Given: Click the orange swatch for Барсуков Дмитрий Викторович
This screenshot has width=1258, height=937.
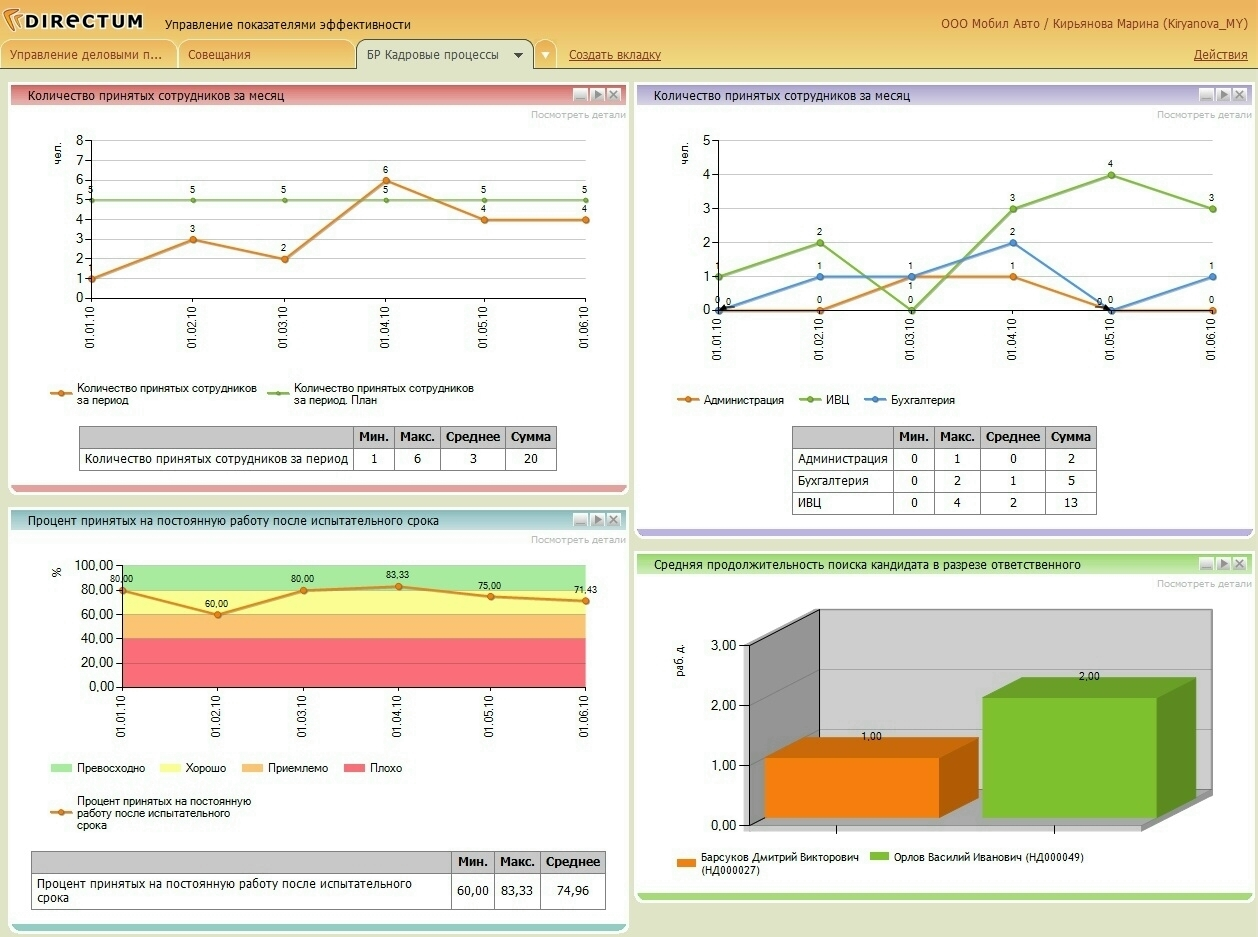Looking at the screenshot, I should (x=686, y=862).
